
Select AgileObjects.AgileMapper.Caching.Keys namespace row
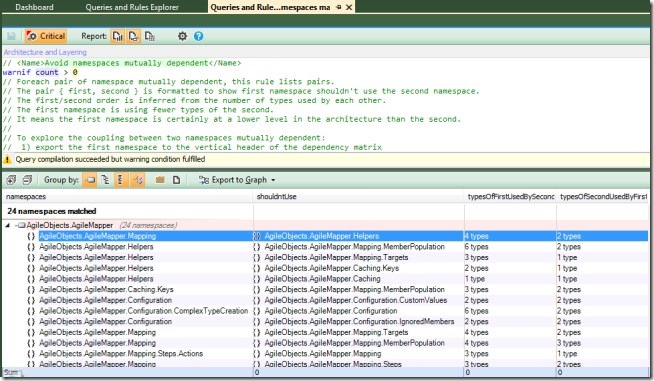(106, 290)
